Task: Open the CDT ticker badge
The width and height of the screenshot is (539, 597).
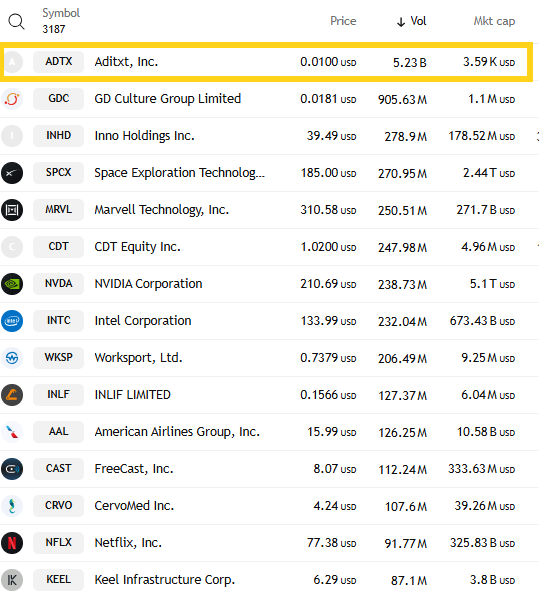Action: point(58,247)
